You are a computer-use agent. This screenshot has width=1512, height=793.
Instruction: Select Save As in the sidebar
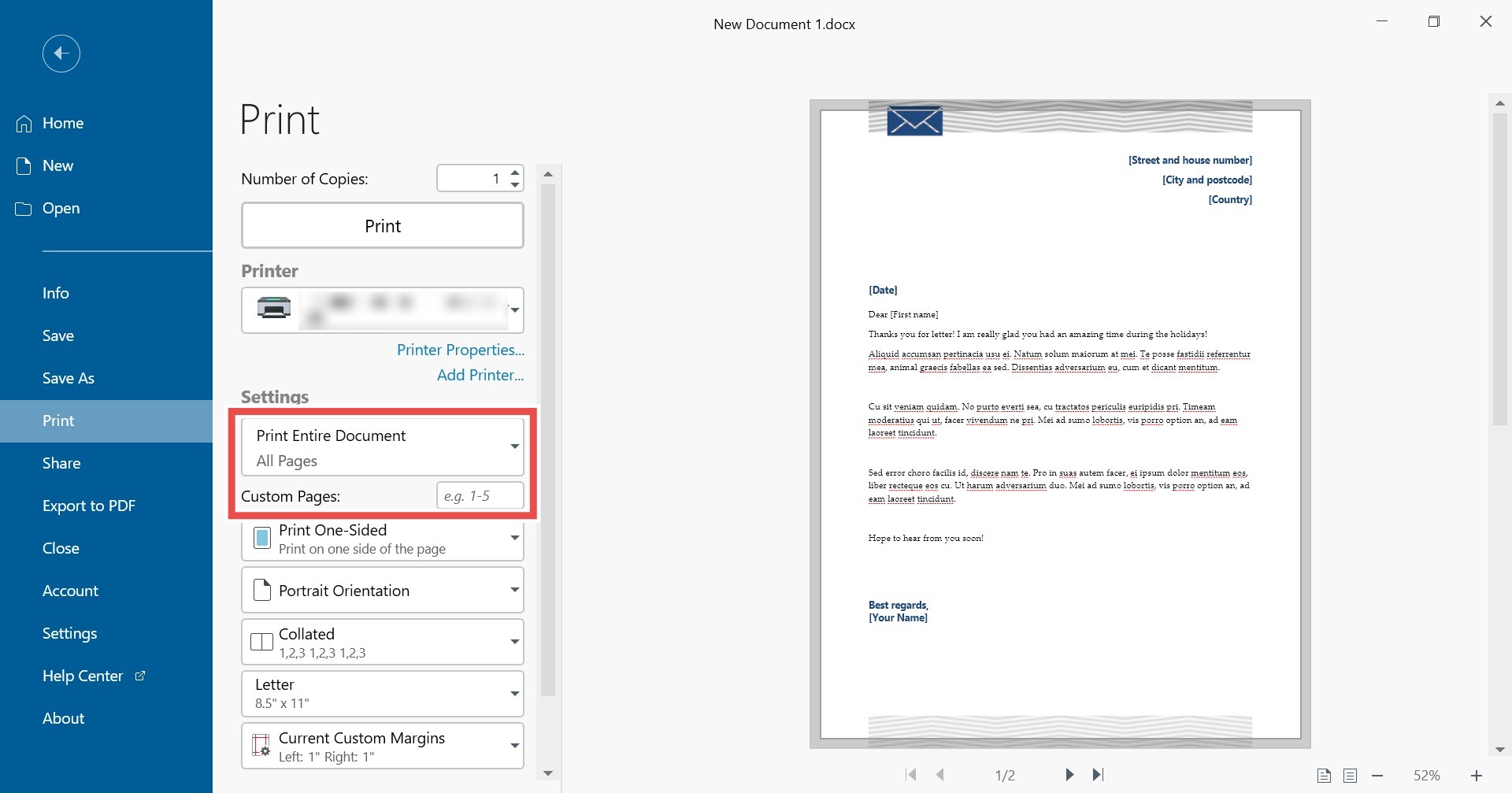(69, 378)
